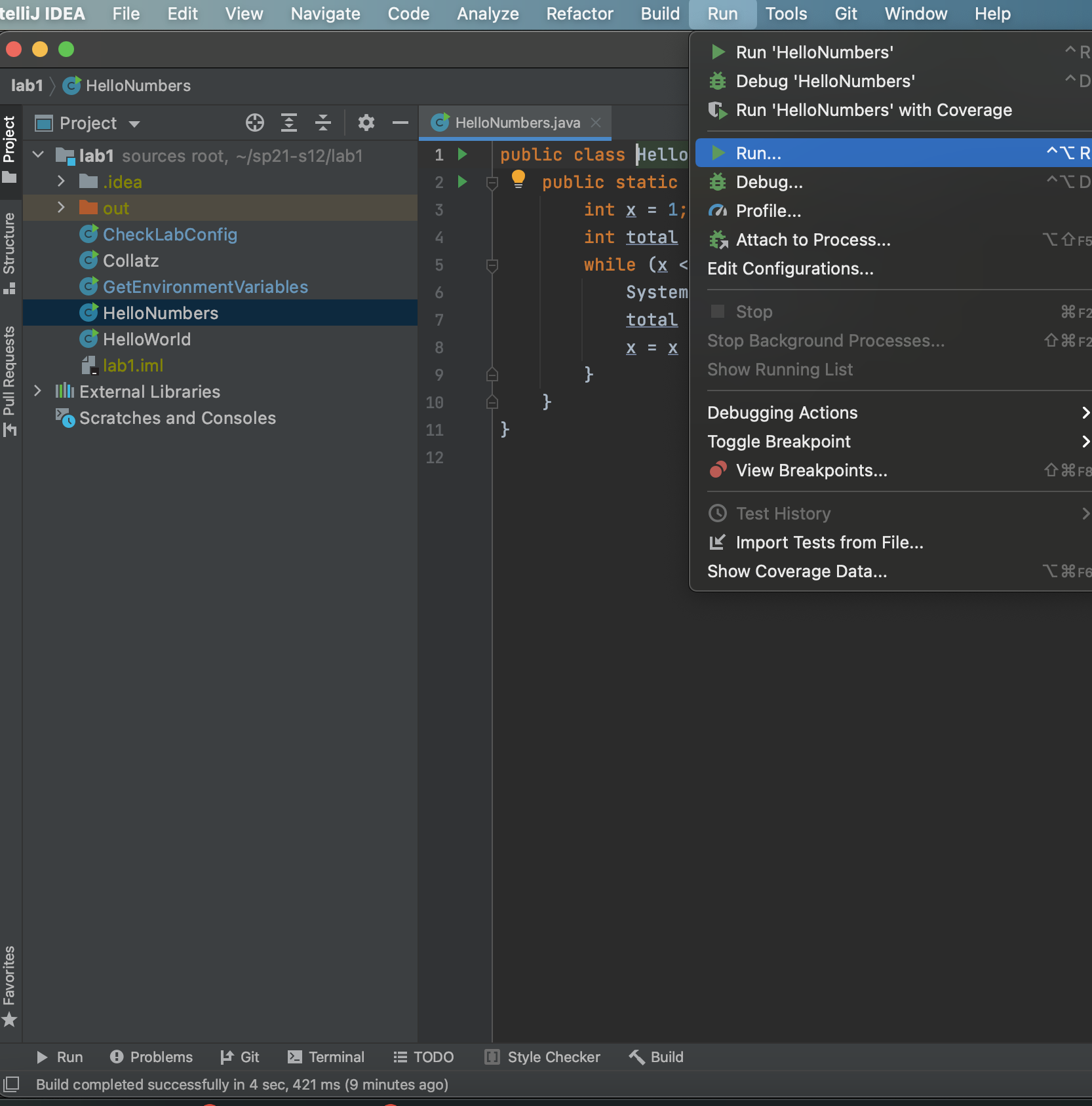
Task: Toggle the Favorites tool window
Action: click(x=9, y=985)
